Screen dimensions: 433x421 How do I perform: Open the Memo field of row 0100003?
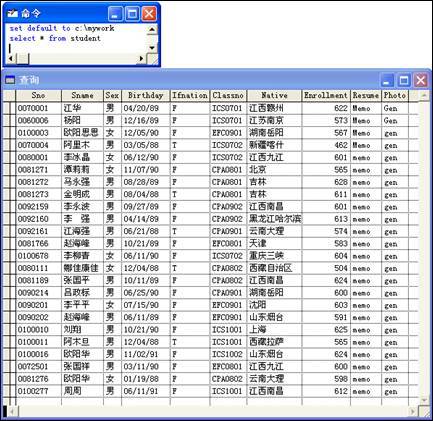click(366, 133)
